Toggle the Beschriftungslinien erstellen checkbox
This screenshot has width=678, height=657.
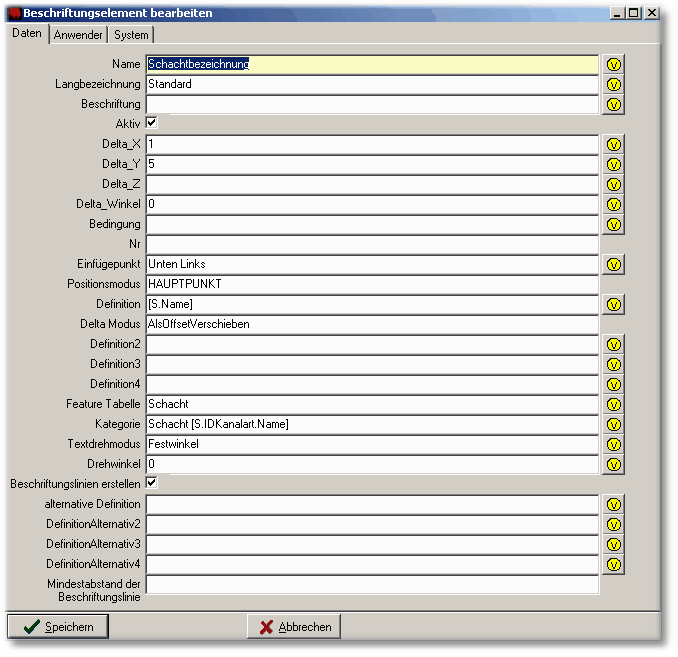coord(152,483)
